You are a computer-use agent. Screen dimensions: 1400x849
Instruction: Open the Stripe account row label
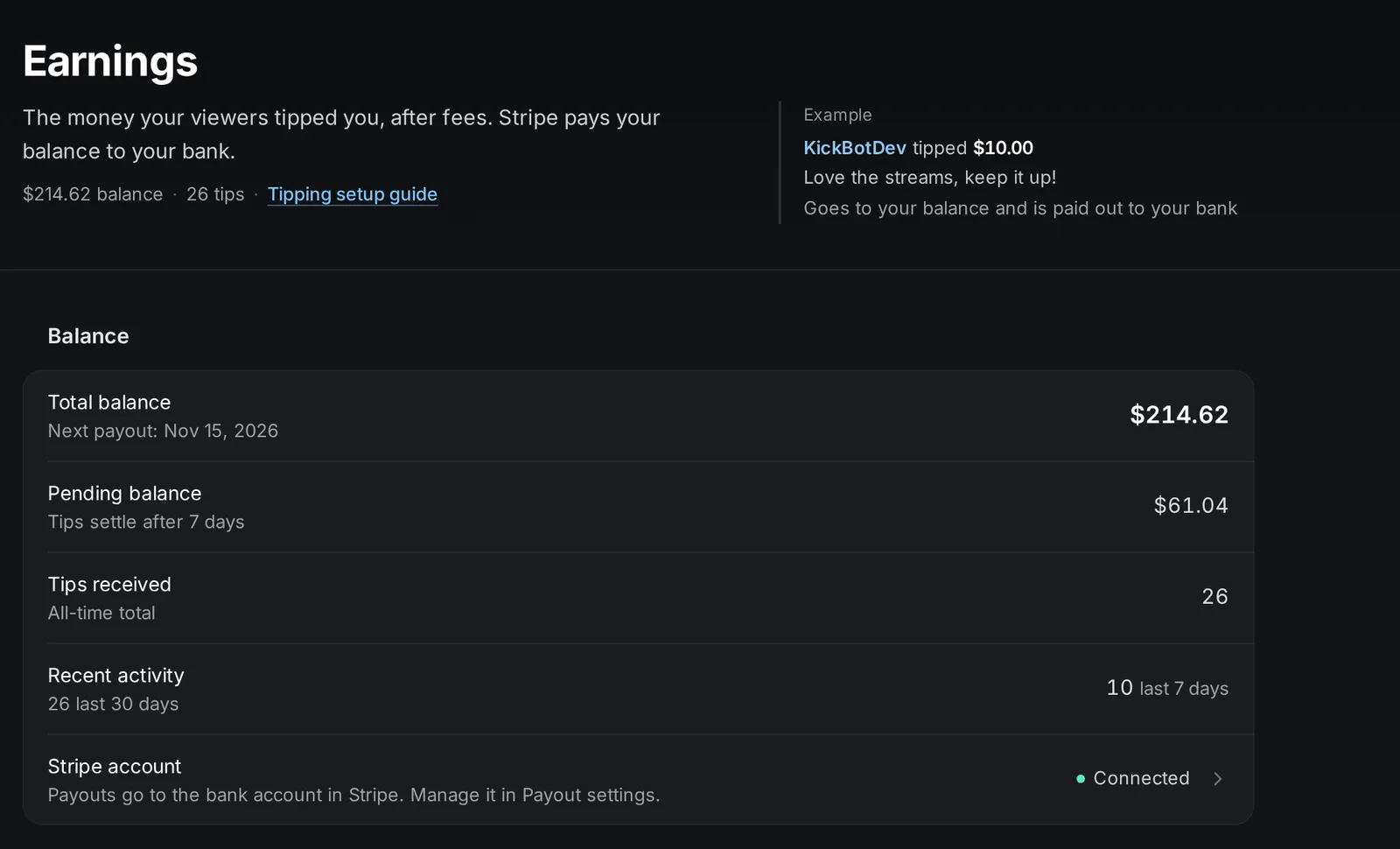point(115,766)
